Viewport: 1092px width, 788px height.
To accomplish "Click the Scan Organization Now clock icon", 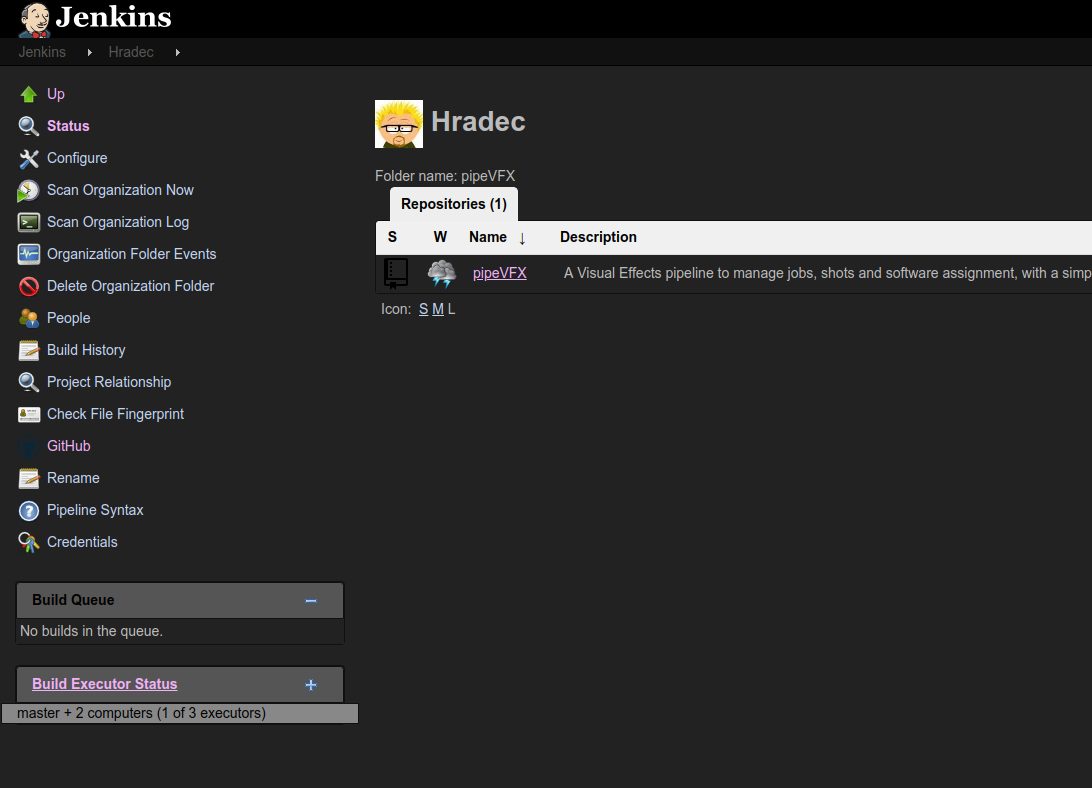I will click(x=29, y=190).
